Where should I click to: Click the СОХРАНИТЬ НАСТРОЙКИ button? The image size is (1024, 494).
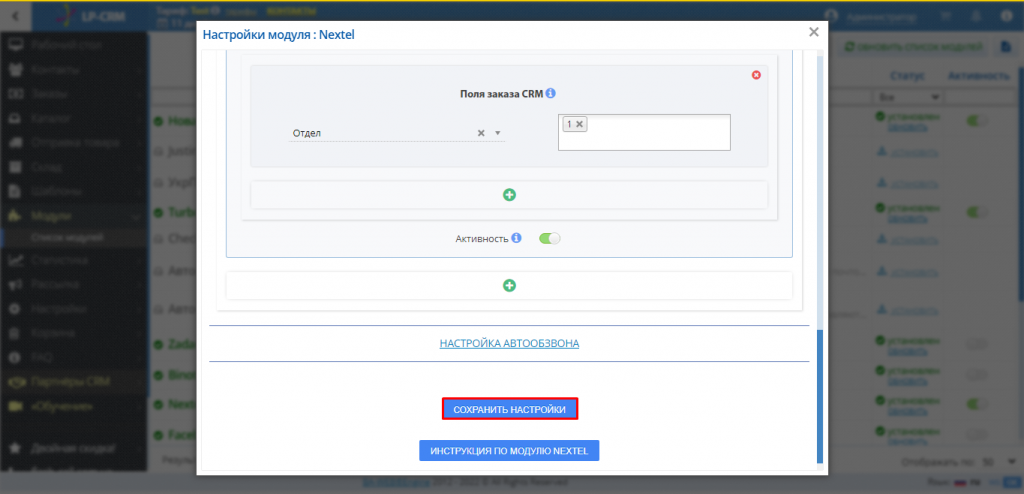click(509, 409)
